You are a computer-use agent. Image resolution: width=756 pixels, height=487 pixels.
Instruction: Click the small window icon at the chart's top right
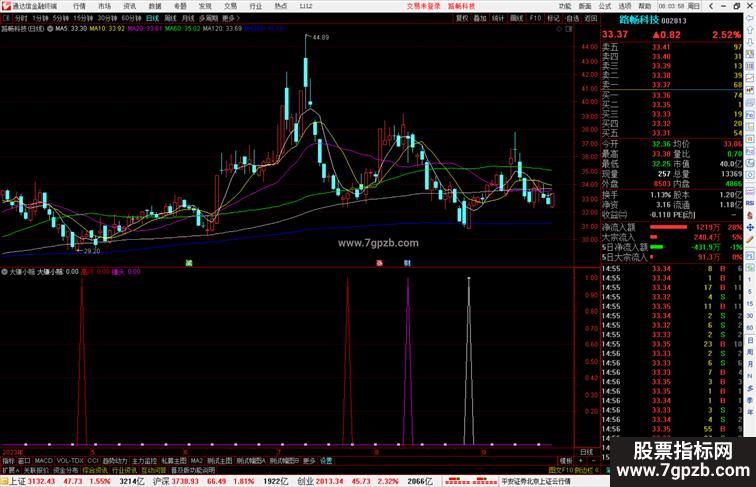[x=569, y=29]
